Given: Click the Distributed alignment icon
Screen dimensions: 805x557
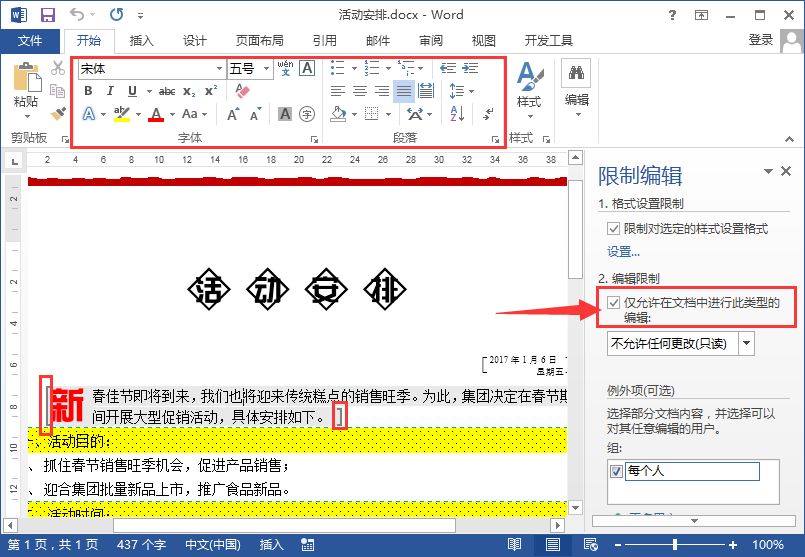Looking at the screenshot, I should click(426, 91).
